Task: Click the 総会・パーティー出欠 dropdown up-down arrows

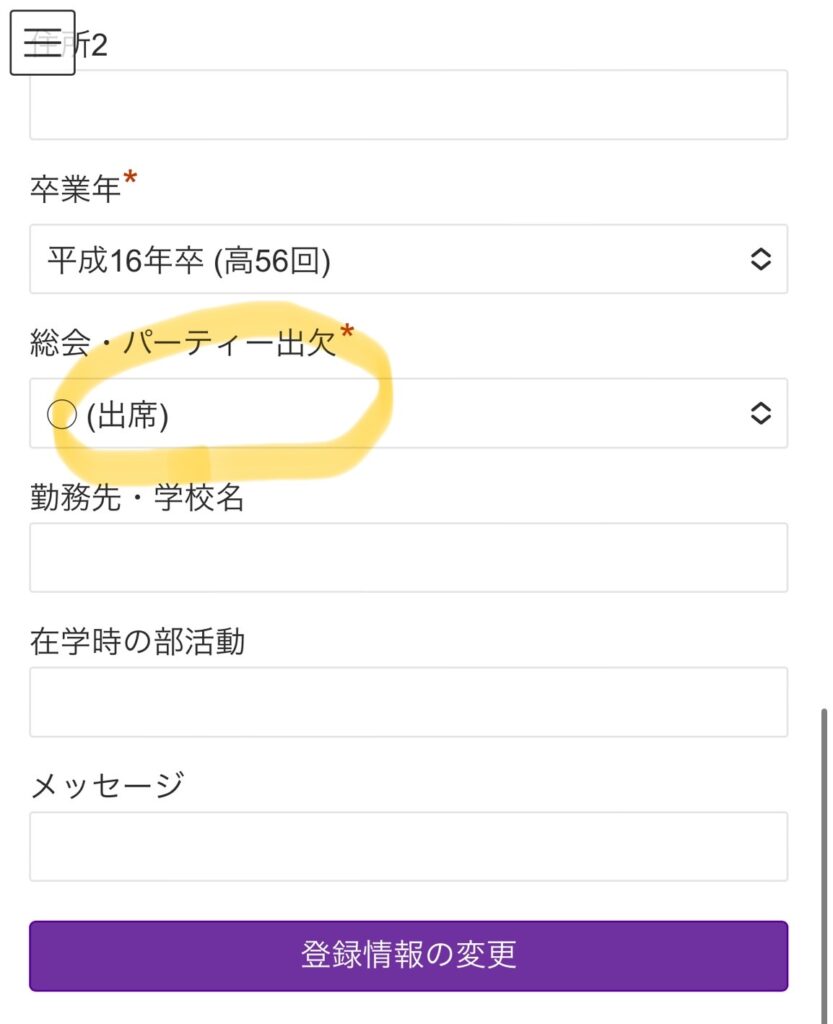Action: tap(760, 413)
